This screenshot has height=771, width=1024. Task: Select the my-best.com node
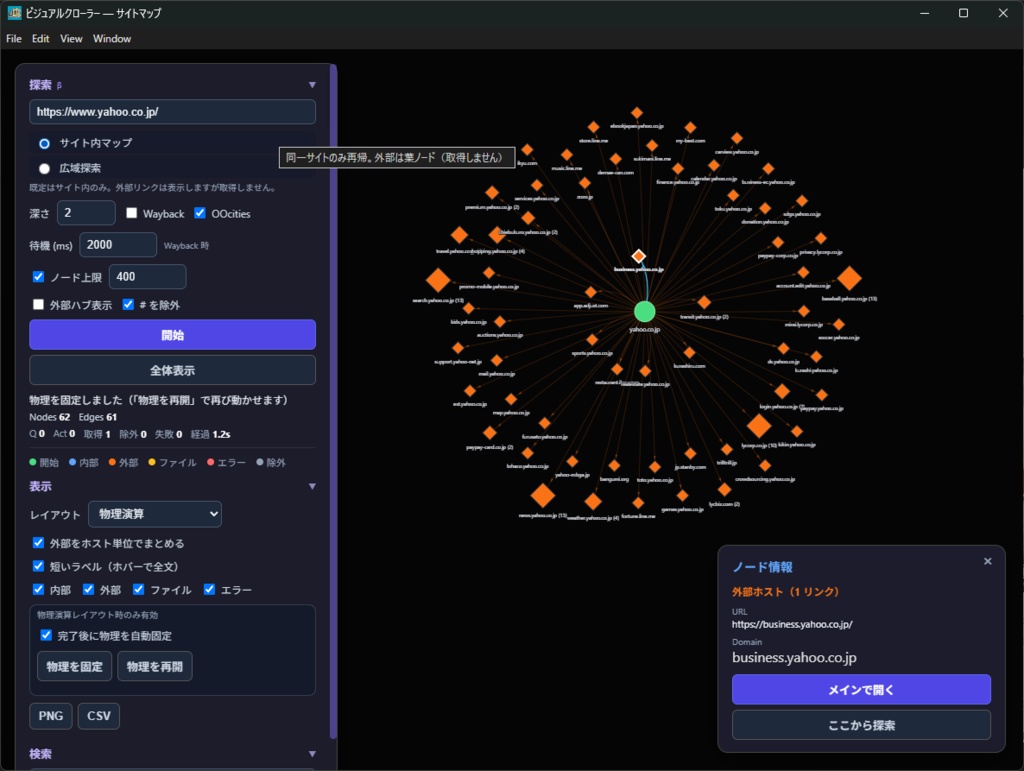point(690,127)
